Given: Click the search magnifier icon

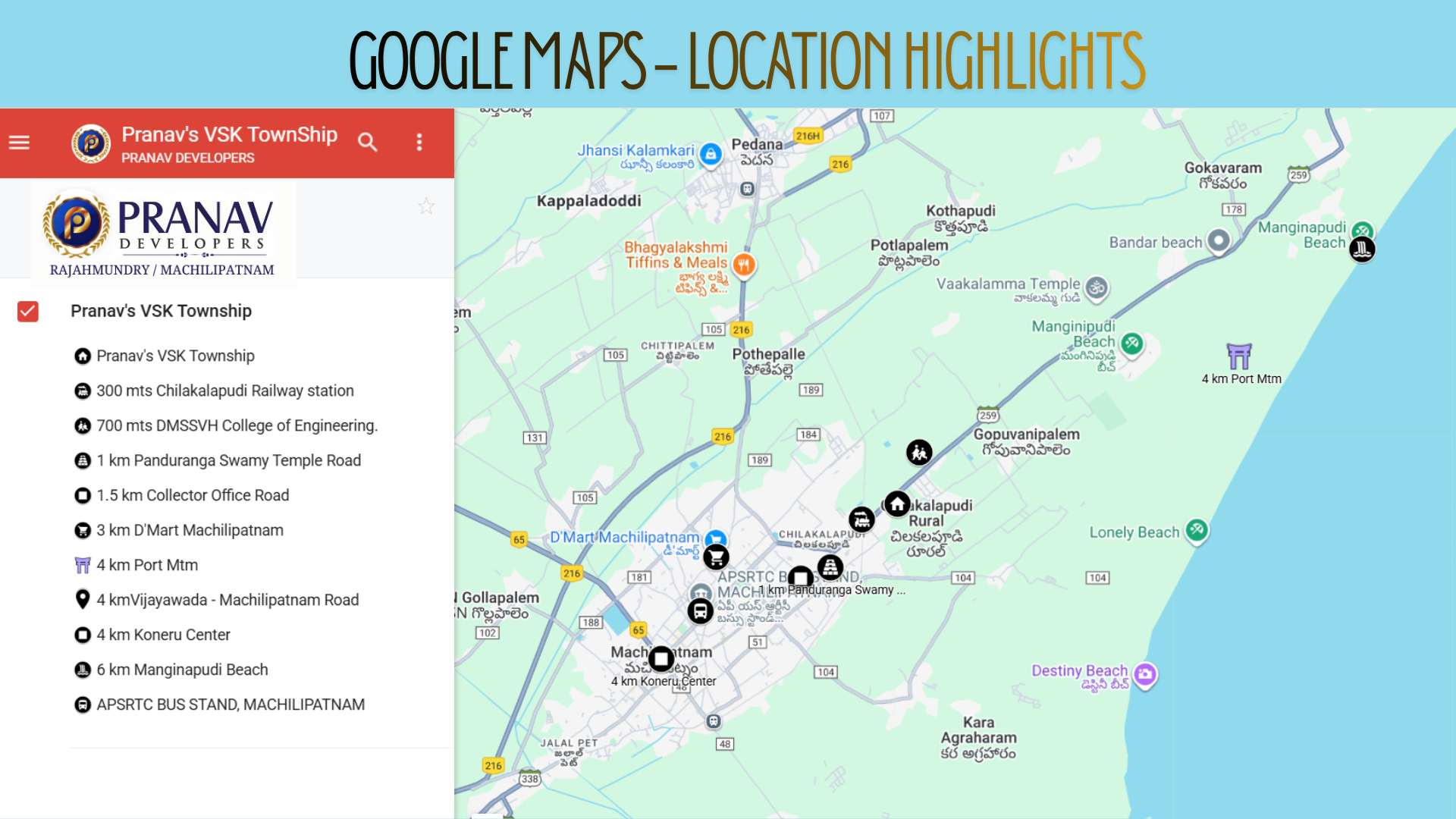Looking at the screenshot, I should point(368,143).
